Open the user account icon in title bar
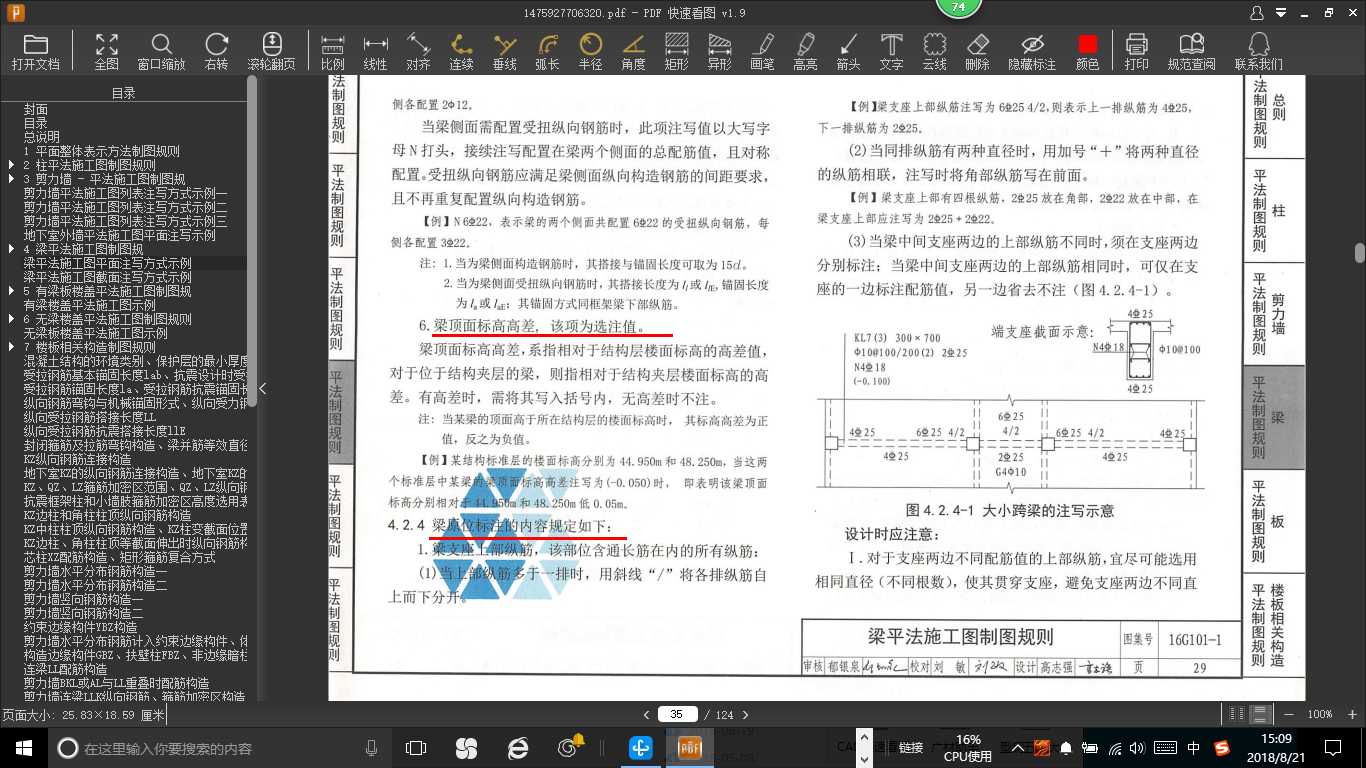The height and width of the screenshot is (768, 1366). pyautogui.click(x=1258, y=12)
